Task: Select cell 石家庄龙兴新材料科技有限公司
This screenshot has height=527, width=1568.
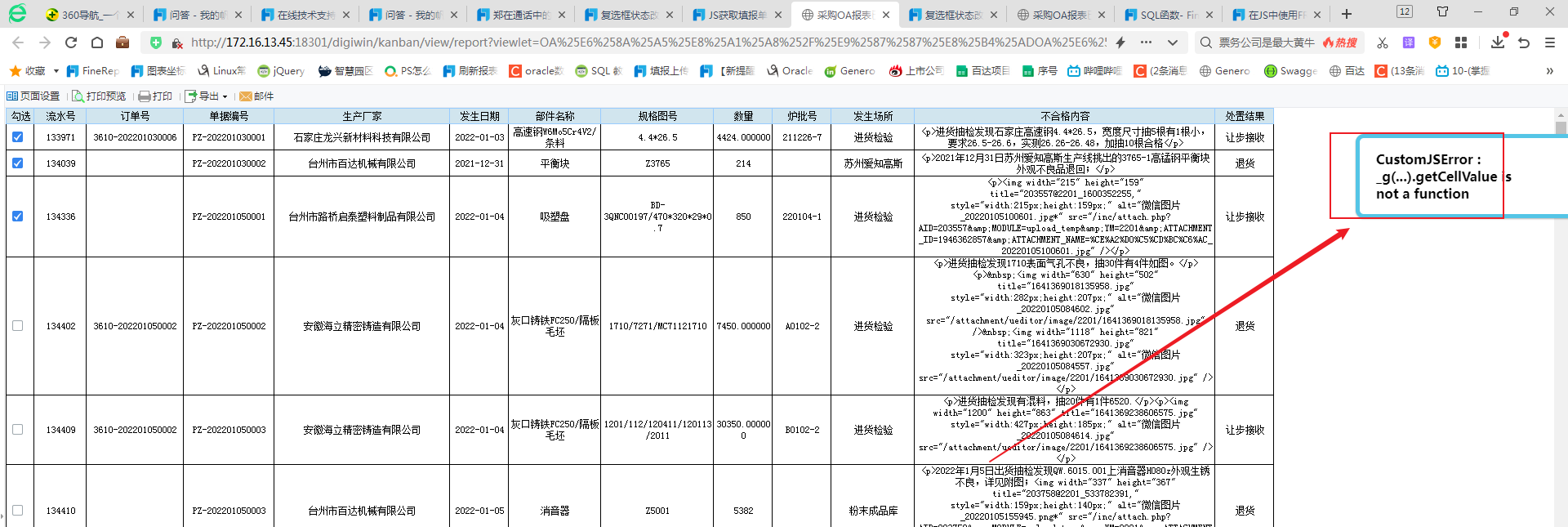Action: point(362,137)
